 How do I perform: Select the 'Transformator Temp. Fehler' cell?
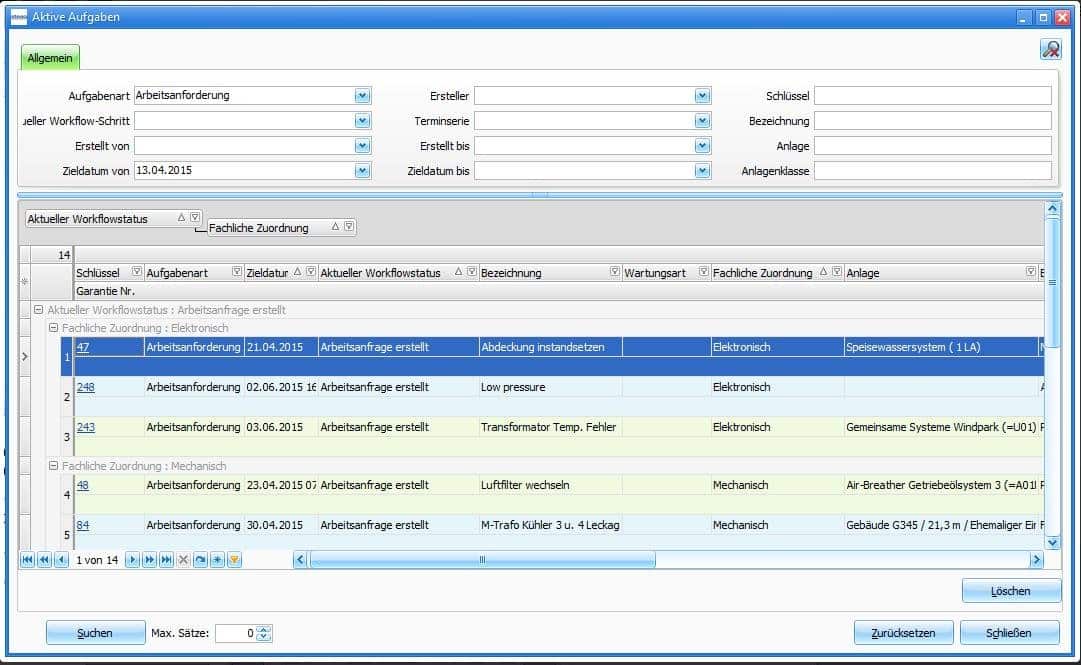(x=550, y=427)
